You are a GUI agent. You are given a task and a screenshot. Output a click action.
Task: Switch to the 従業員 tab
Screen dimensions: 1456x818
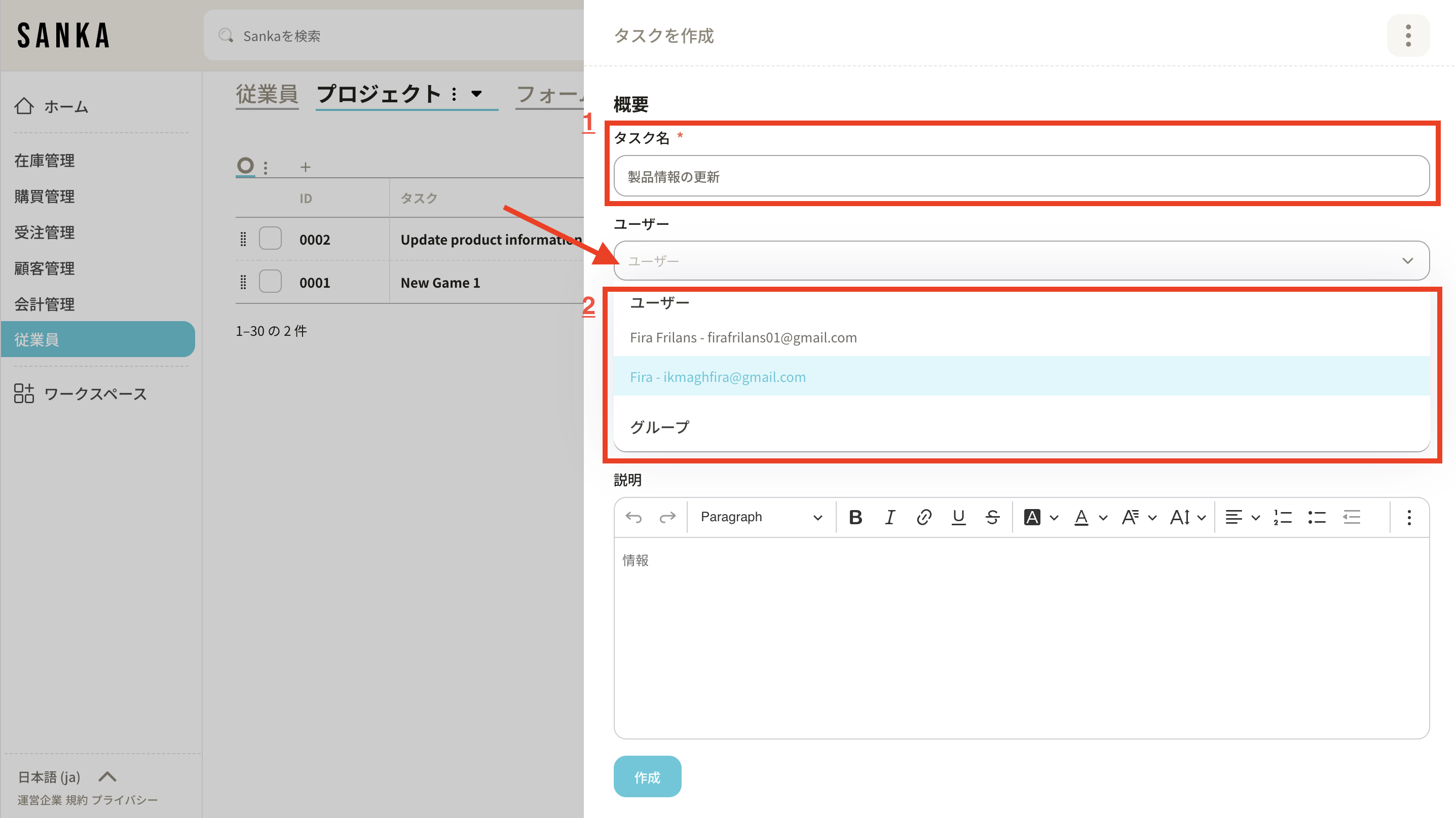[267, 94]
